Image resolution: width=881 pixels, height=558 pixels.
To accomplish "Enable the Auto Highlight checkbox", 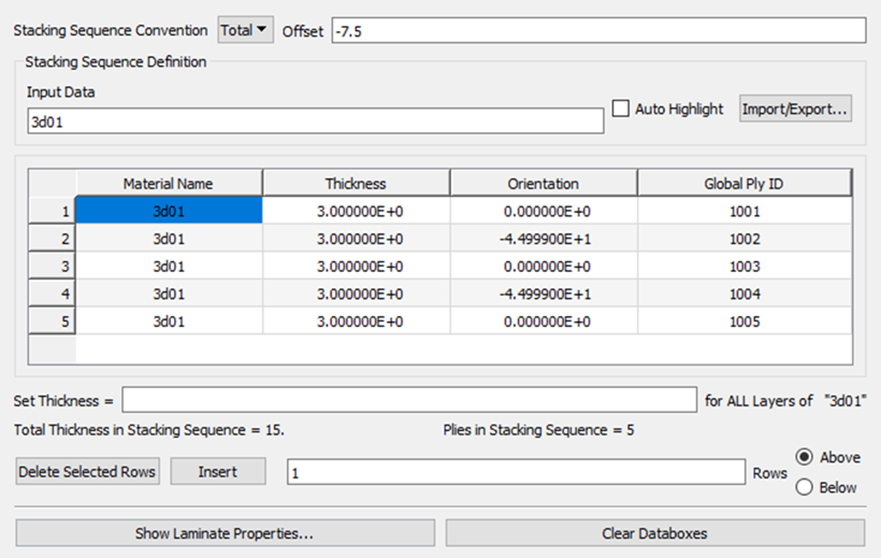I will coord(621,109).
